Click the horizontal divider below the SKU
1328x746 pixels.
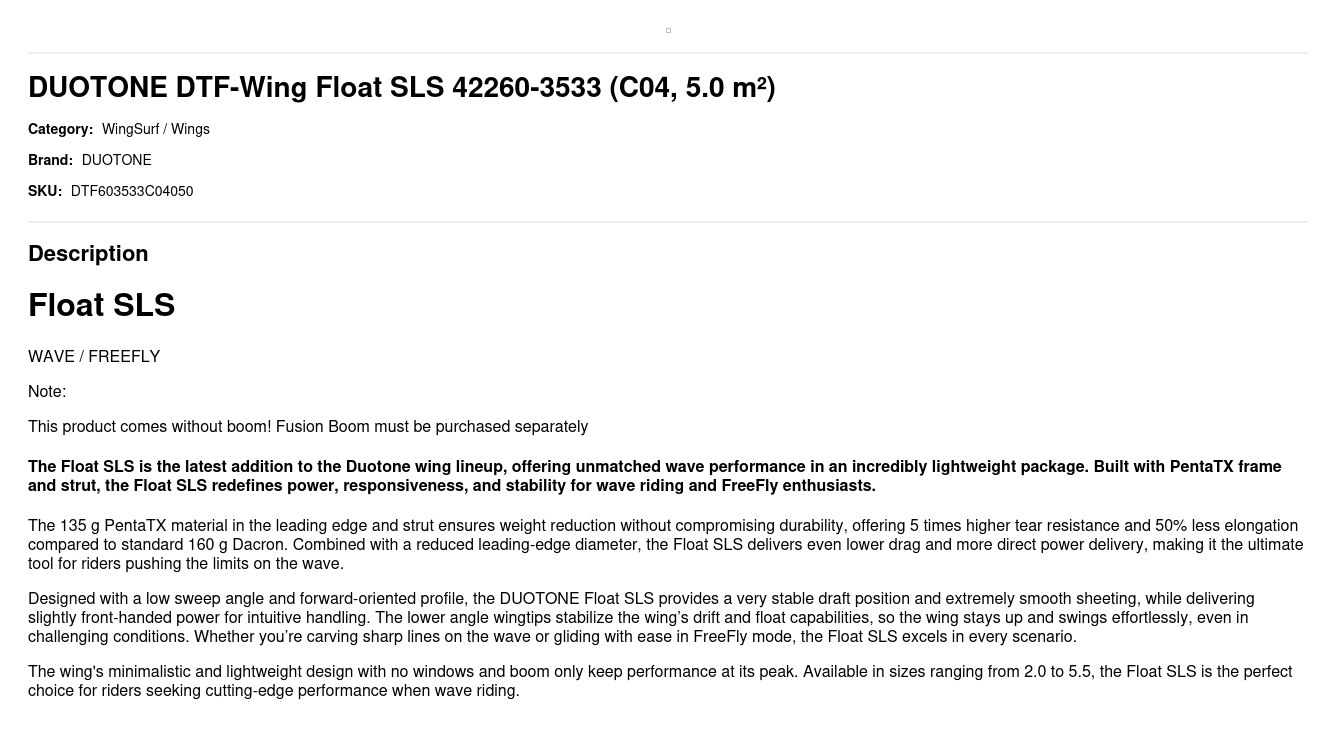[x=668, y=222]
